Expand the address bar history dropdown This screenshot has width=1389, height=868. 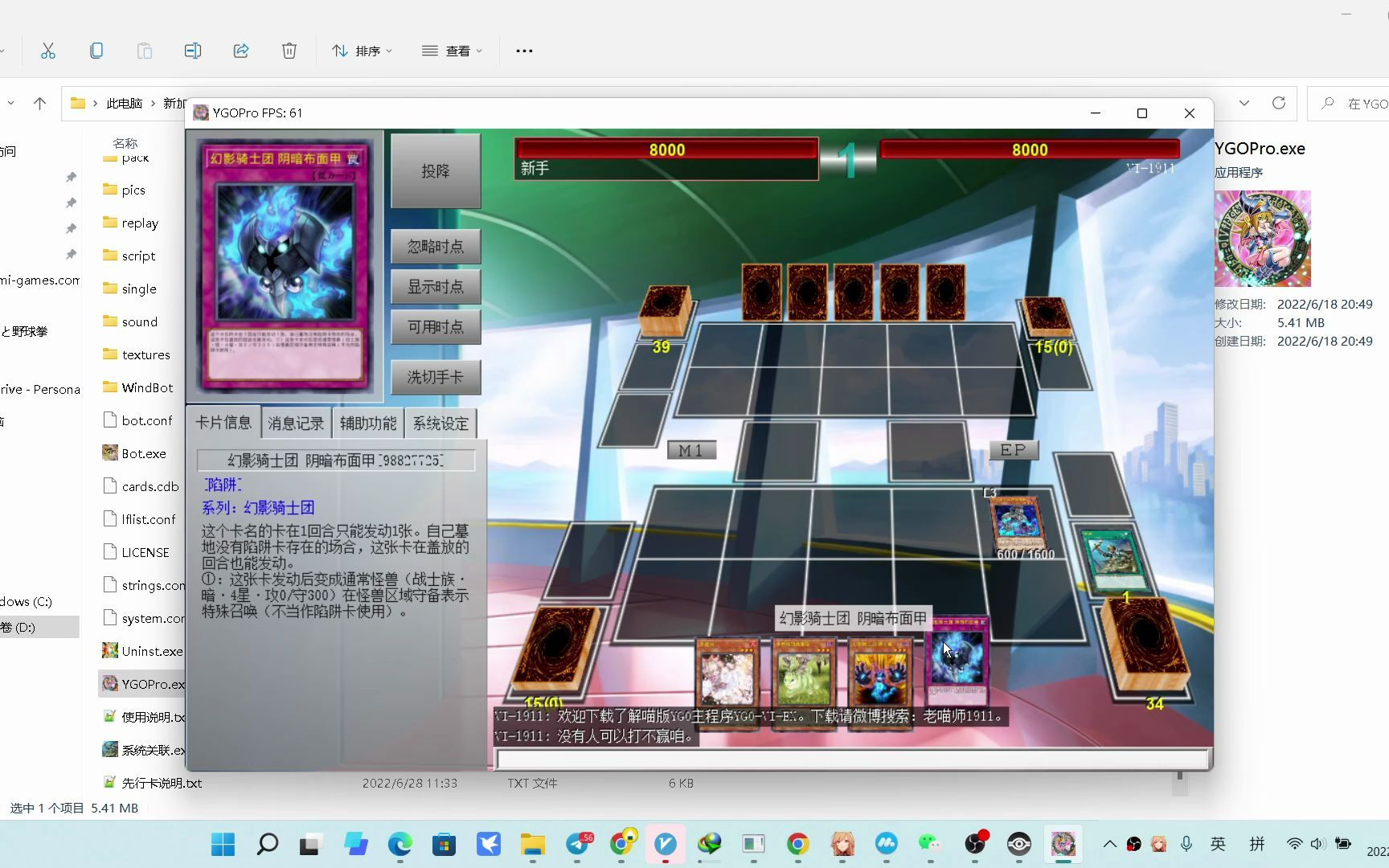click(1244, 103)
